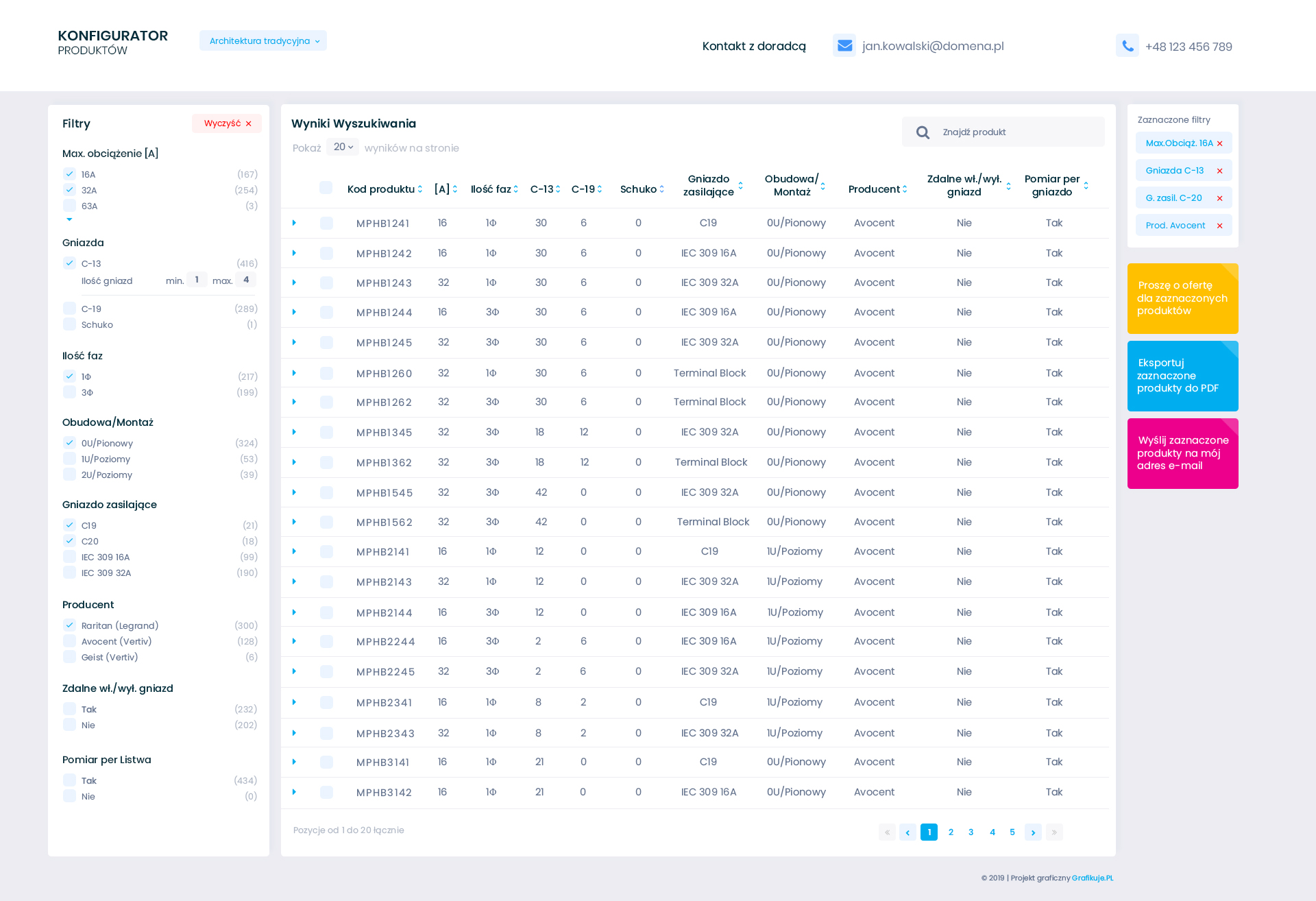The height and width of the screenshot is (901, 1316).
Task: Click the phone icon in header
Action: tap(1127, 46)
